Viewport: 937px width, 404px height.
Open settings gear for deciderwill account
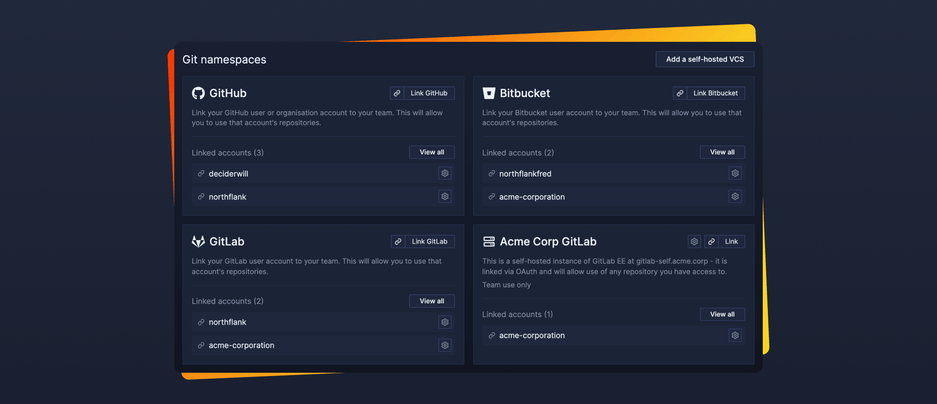445,173
